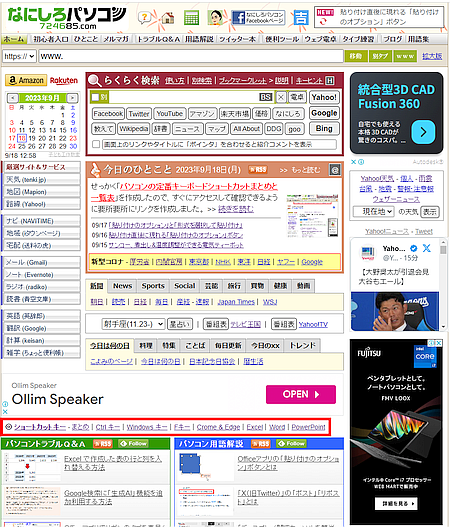Screen dimensions: 450x527
Task: Click the www. URL input field
Action: (x=191, y=56)
